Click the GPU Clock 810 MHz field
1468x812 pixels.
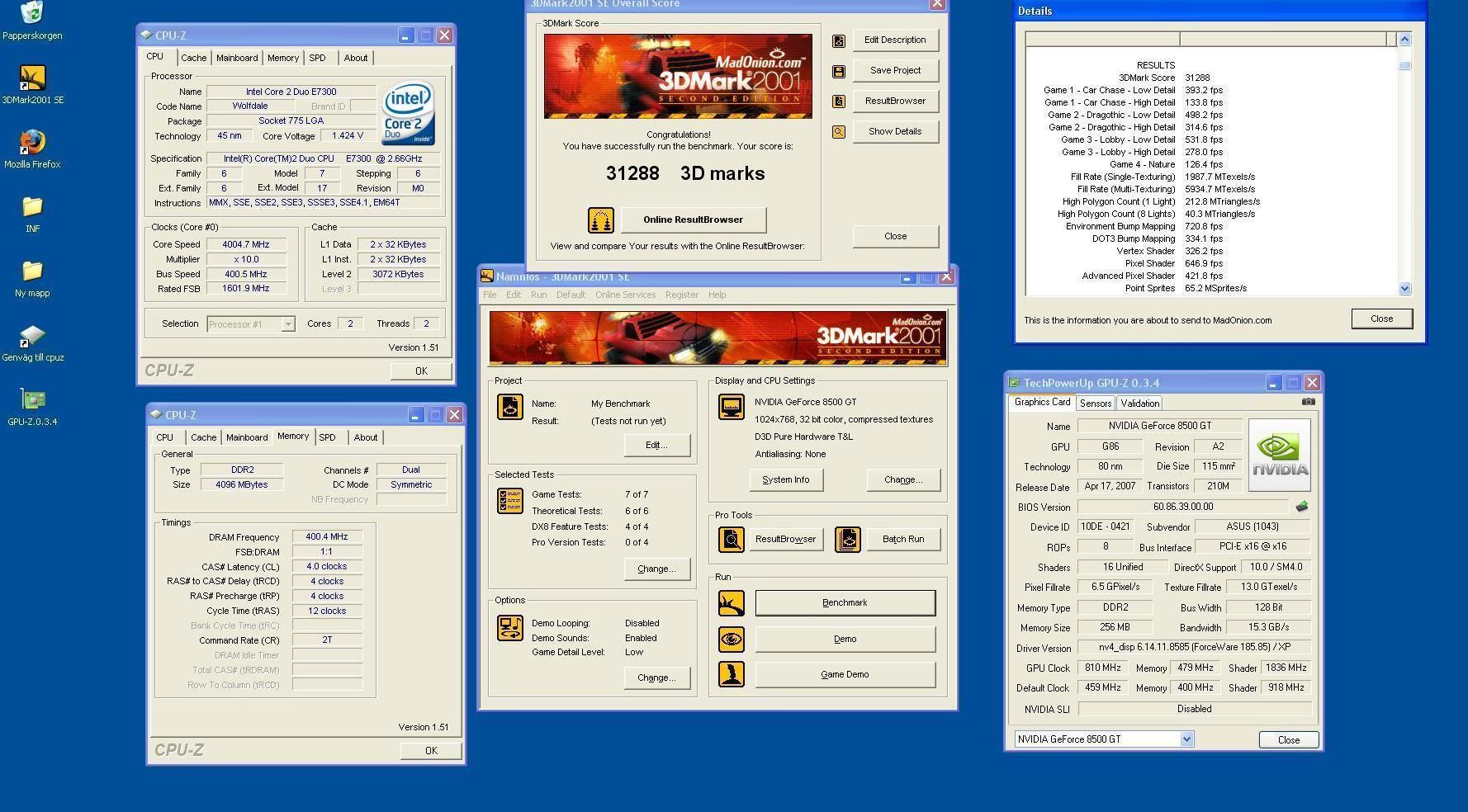(1103, 668)
